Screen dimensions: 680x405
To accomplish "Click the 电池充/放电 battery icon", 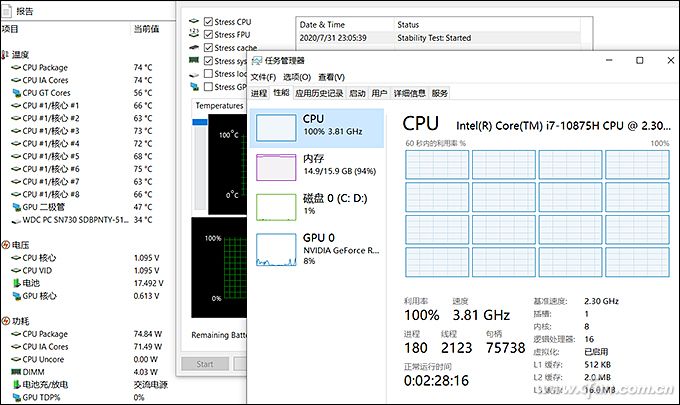I will pyautogui.click(x=16, y=385).
